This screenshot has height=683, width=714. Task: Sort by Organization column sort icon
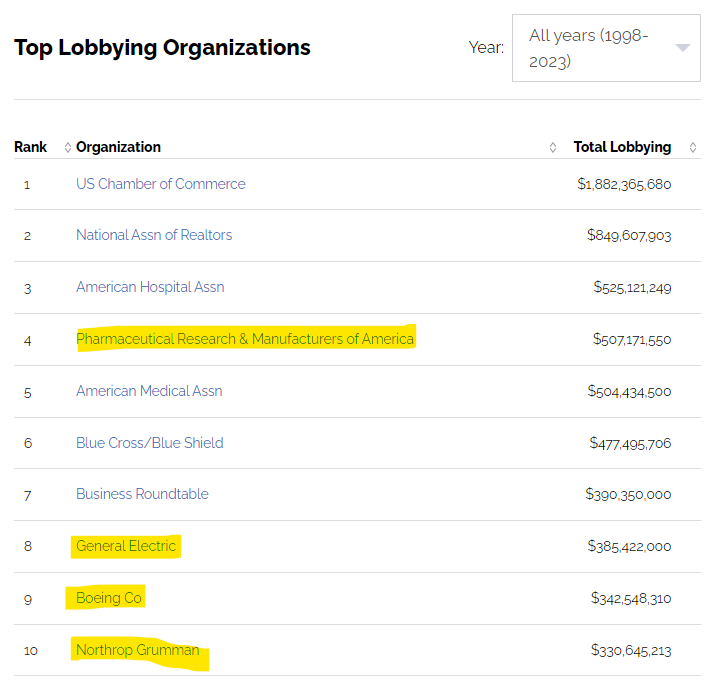(x=553, y=148)
